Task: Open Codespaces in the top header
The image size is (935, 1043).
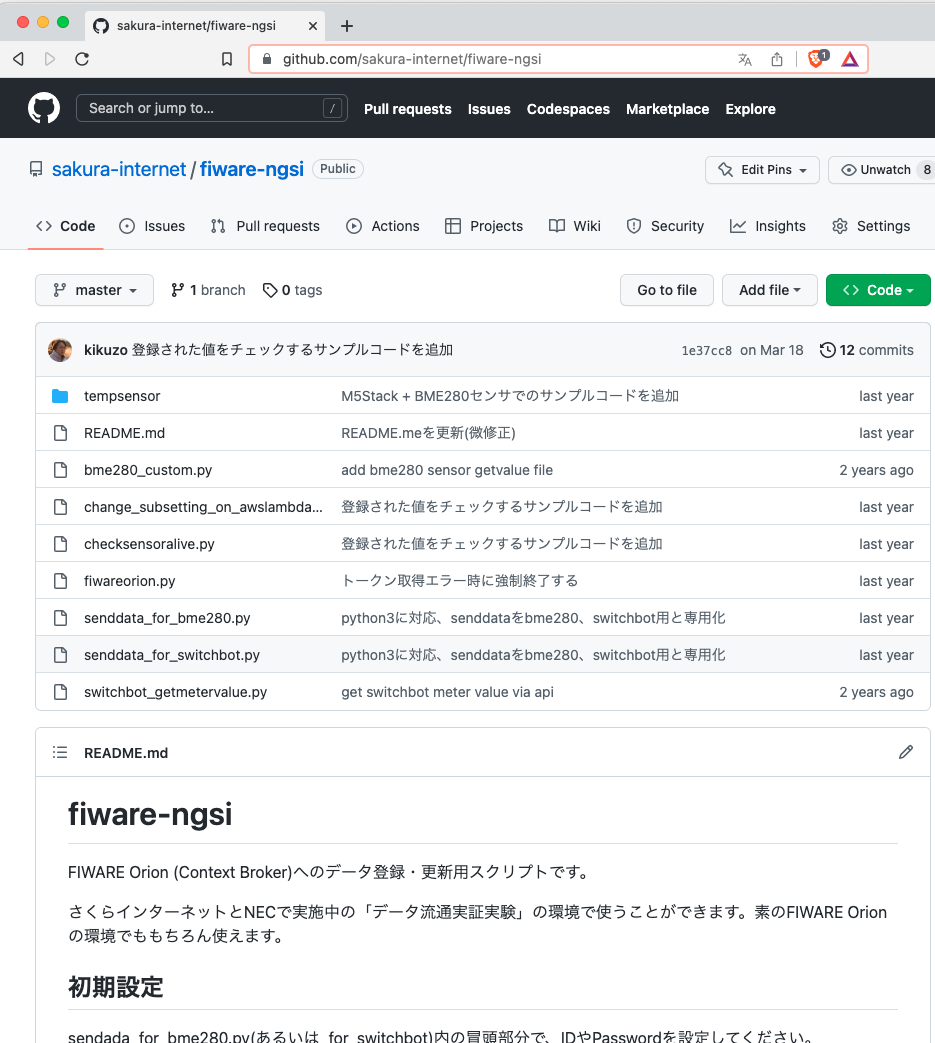Action: coord(568,109)
